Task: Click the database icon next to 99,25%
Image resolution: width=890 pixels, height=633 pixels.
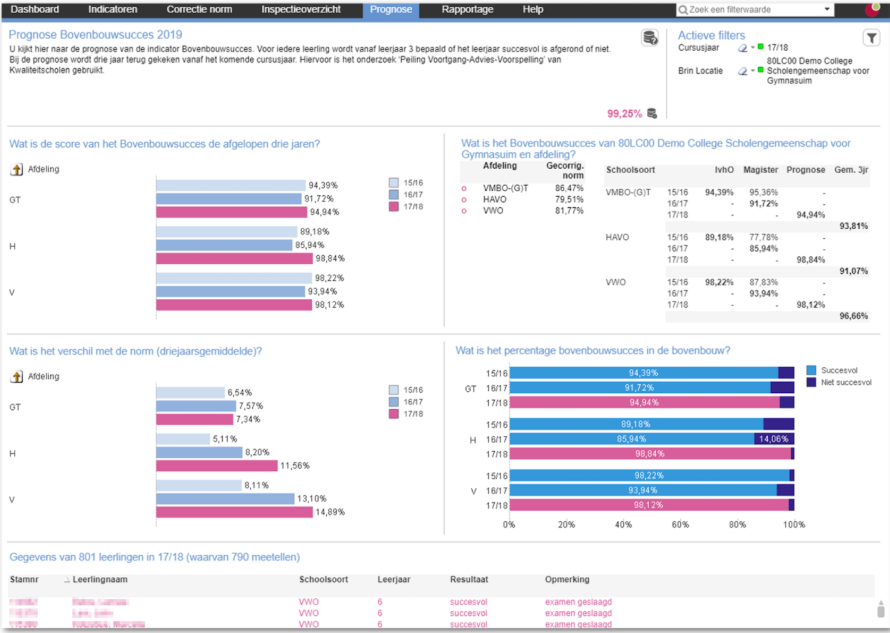Action: (652, 113)
